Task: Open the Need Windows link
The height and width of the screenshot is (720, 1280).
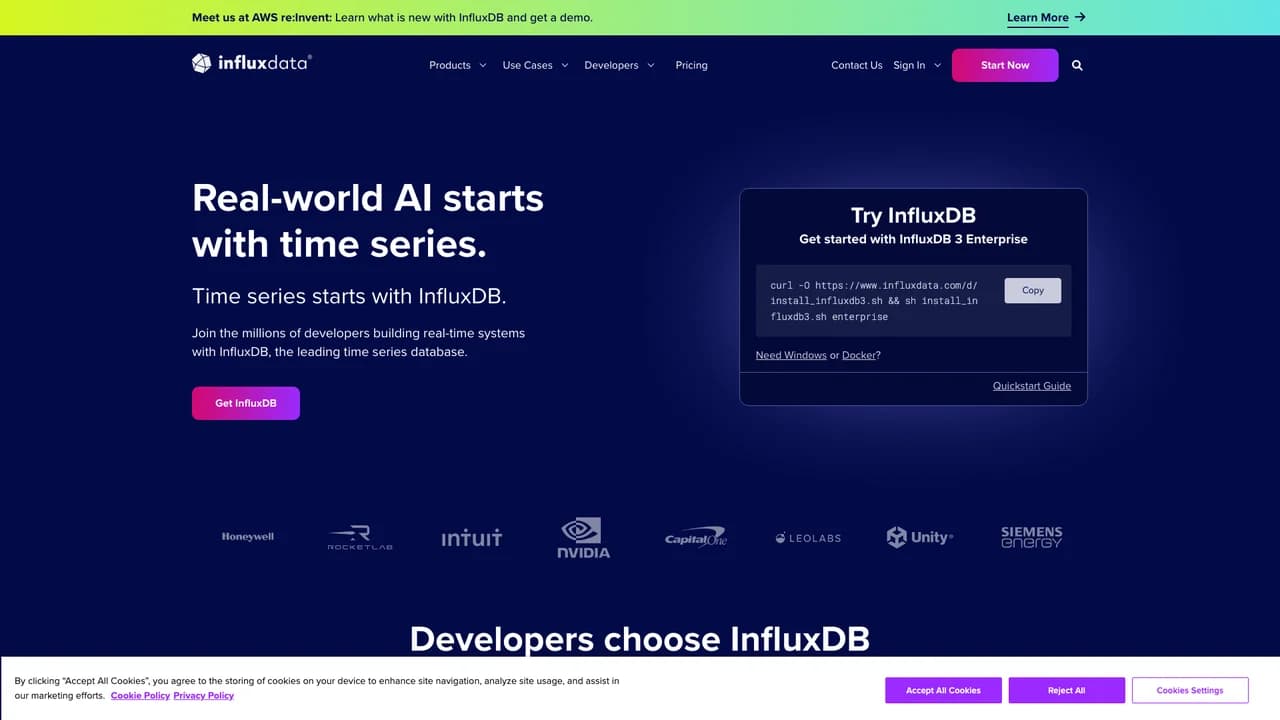Action: coord(791,355)
